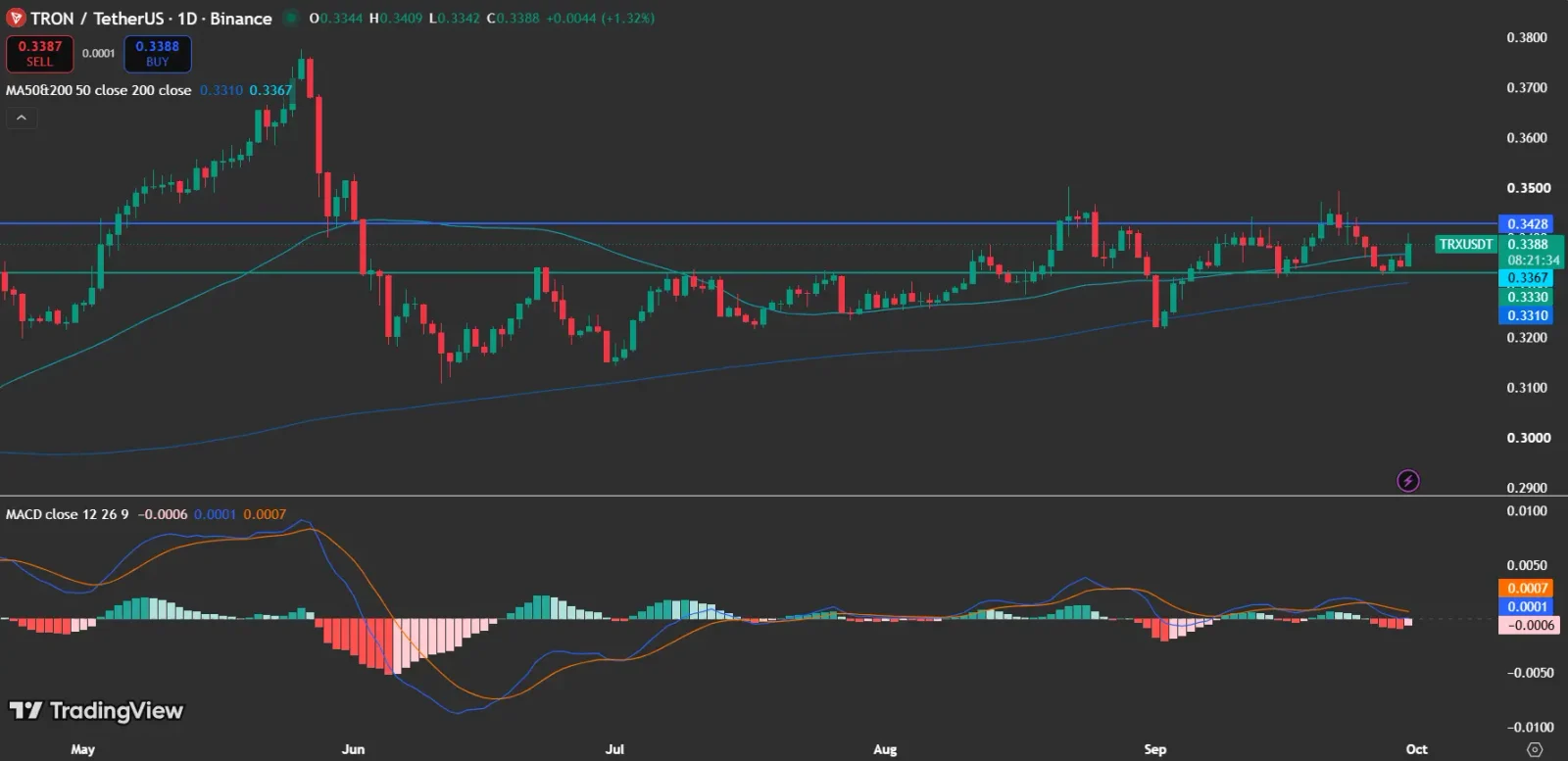Image resolution: width=1568 pixels, height=761 pixels.
Task: Click the TRXUSDT price label tag
Action: (1466, 245)
